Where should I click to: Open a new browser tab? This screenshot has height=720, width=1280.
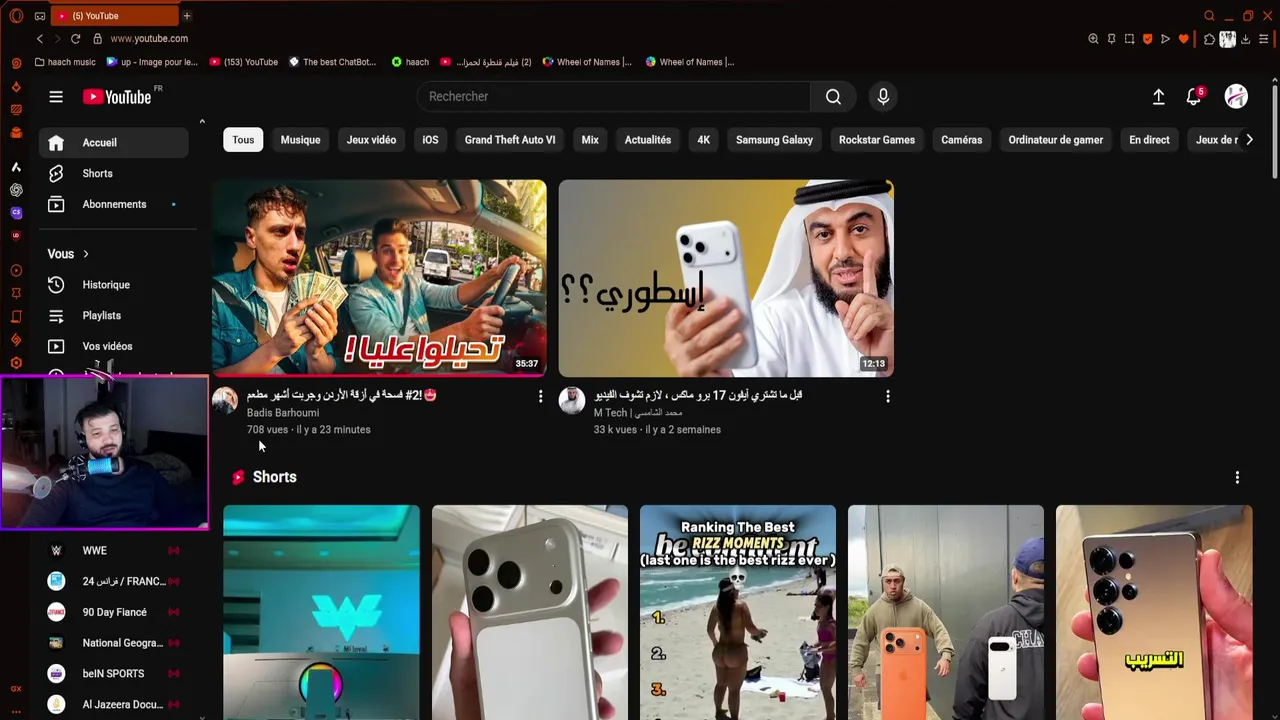coord(186,16)
